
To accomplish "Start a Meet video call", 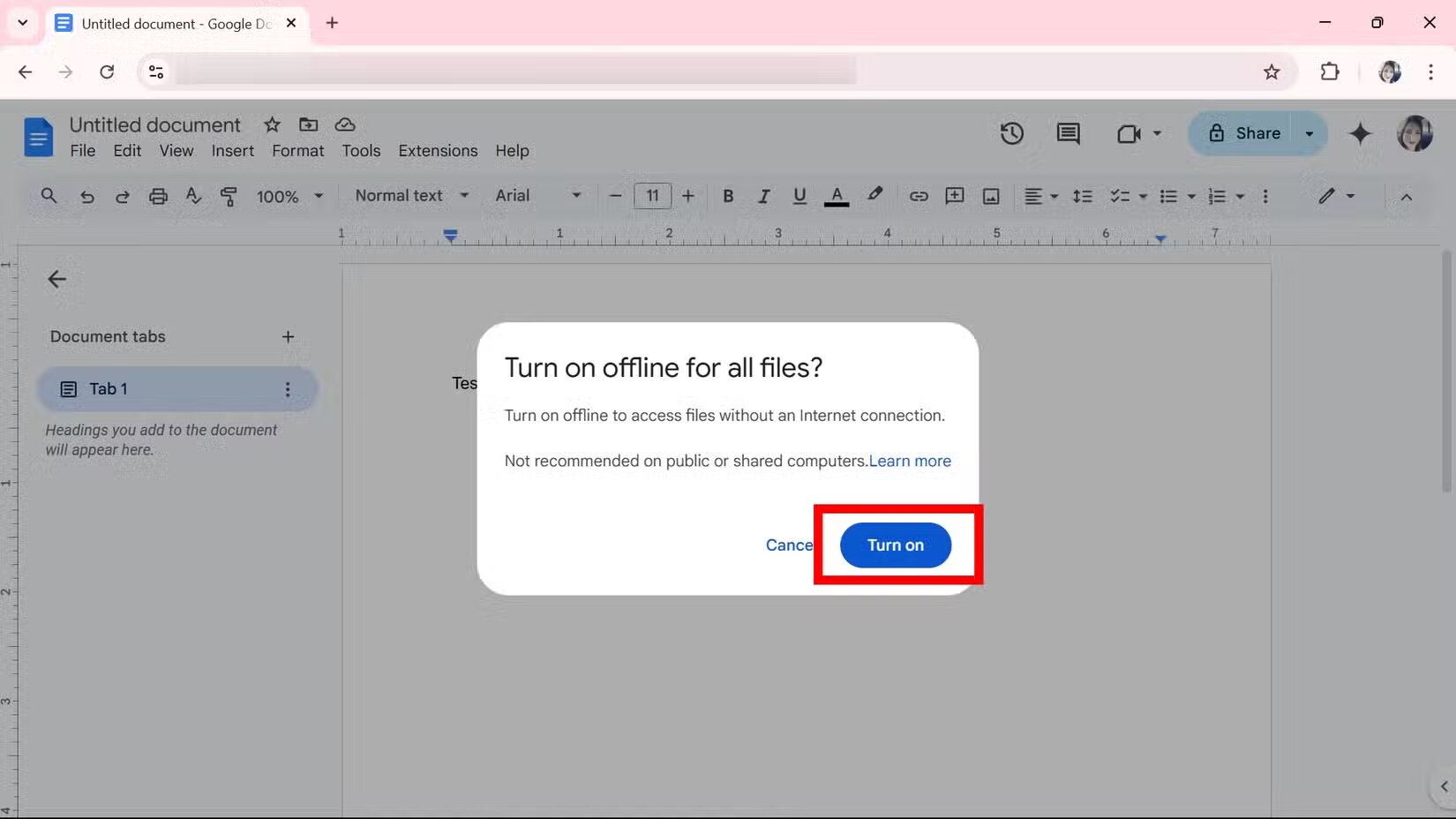I will click(x=1129, y=133).
